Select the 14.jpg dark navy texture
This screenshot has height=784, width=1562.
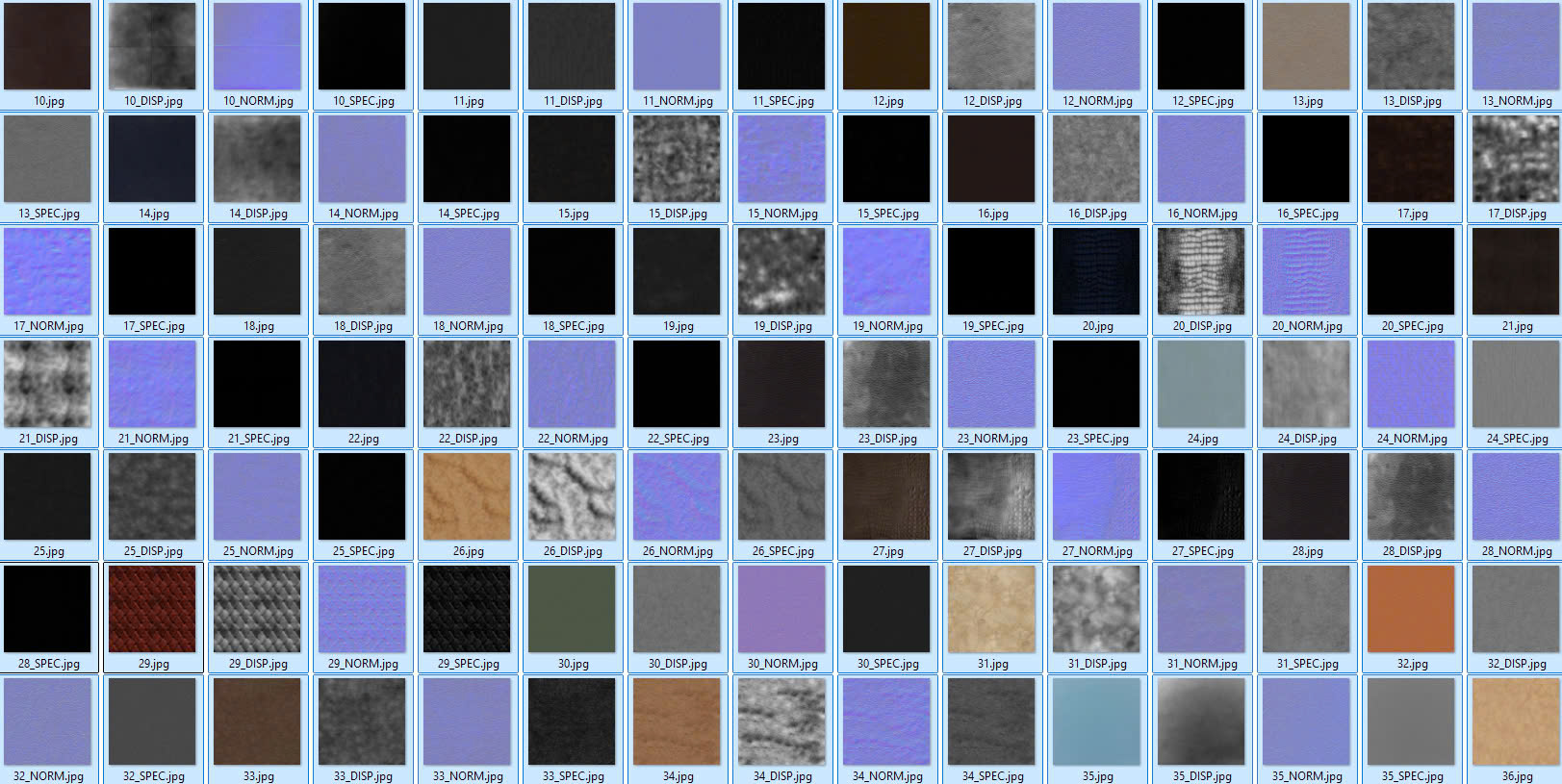(152, 159)
